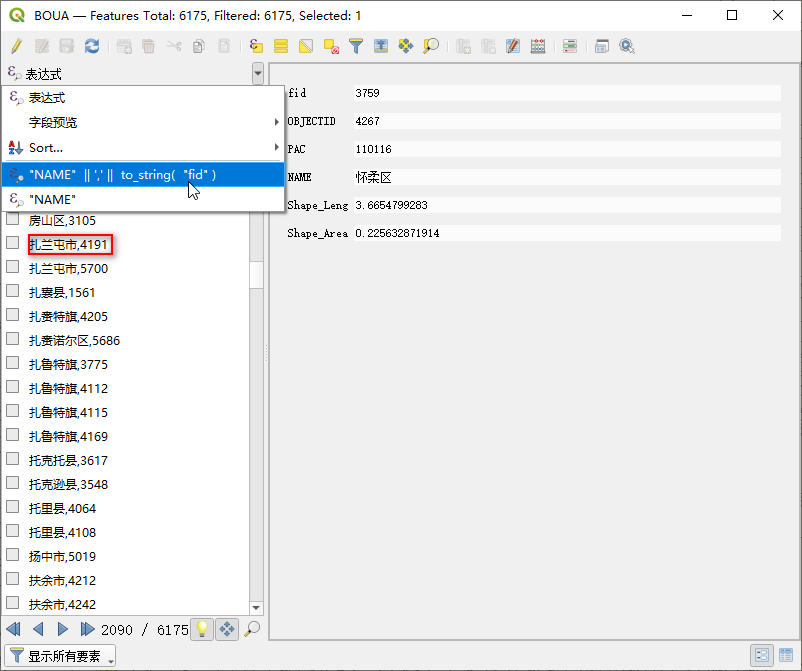Reload the attribute table
Screen dimensions: 802x671
tap(92, 46)
